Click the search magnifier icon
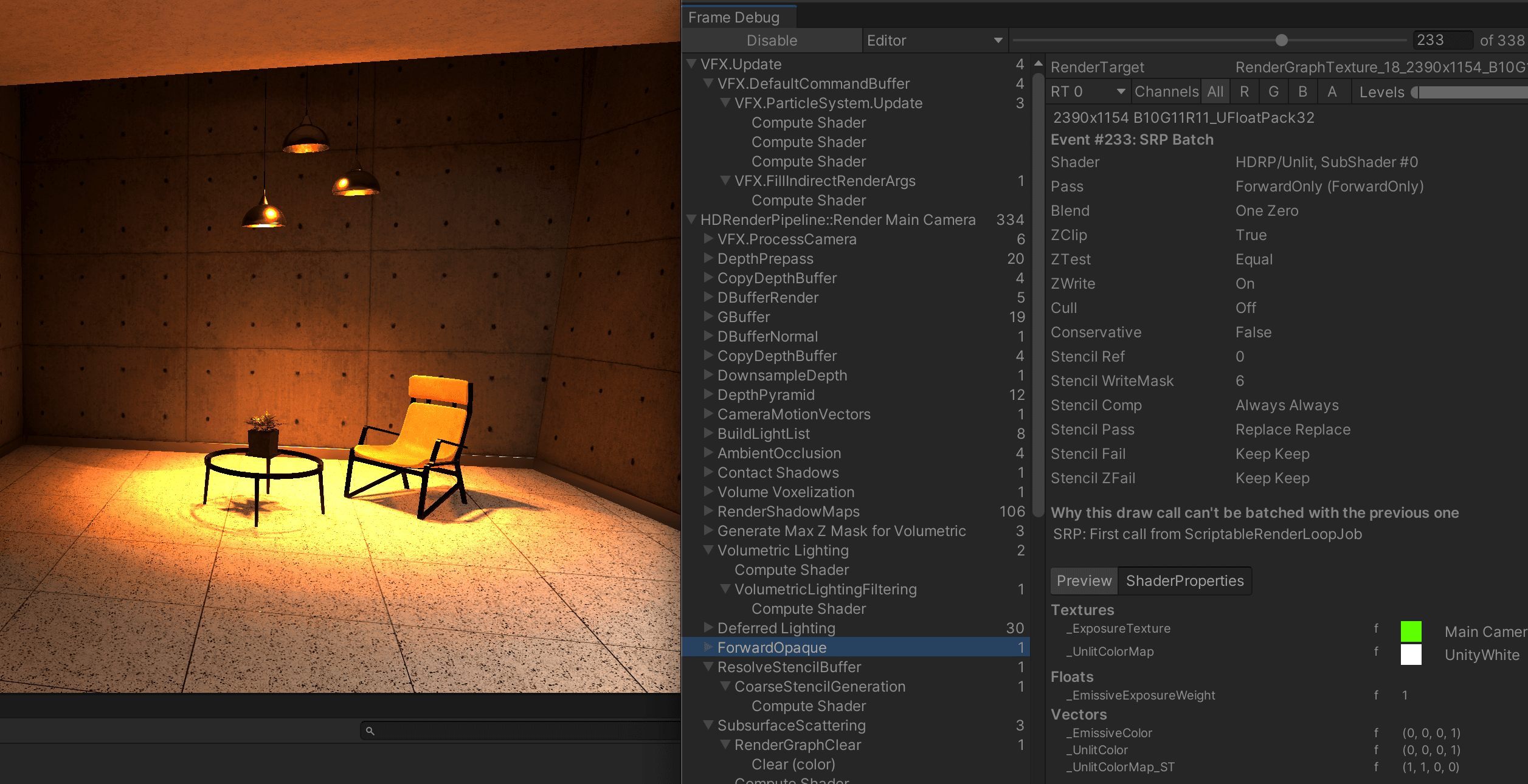Screen dimensions: 1528x784 [x=370, y=731]
